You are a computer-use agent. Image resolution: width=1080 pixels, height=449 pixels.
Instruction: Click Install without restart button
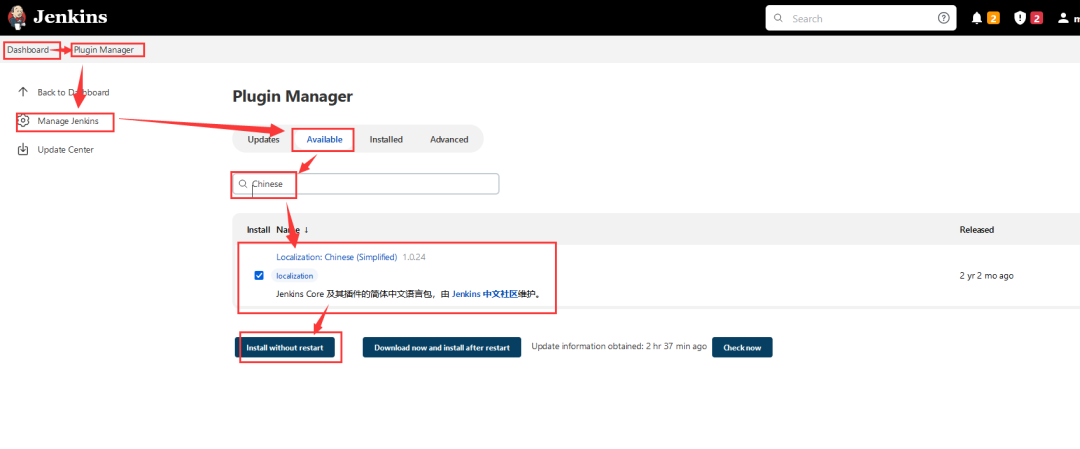(284, 348)
